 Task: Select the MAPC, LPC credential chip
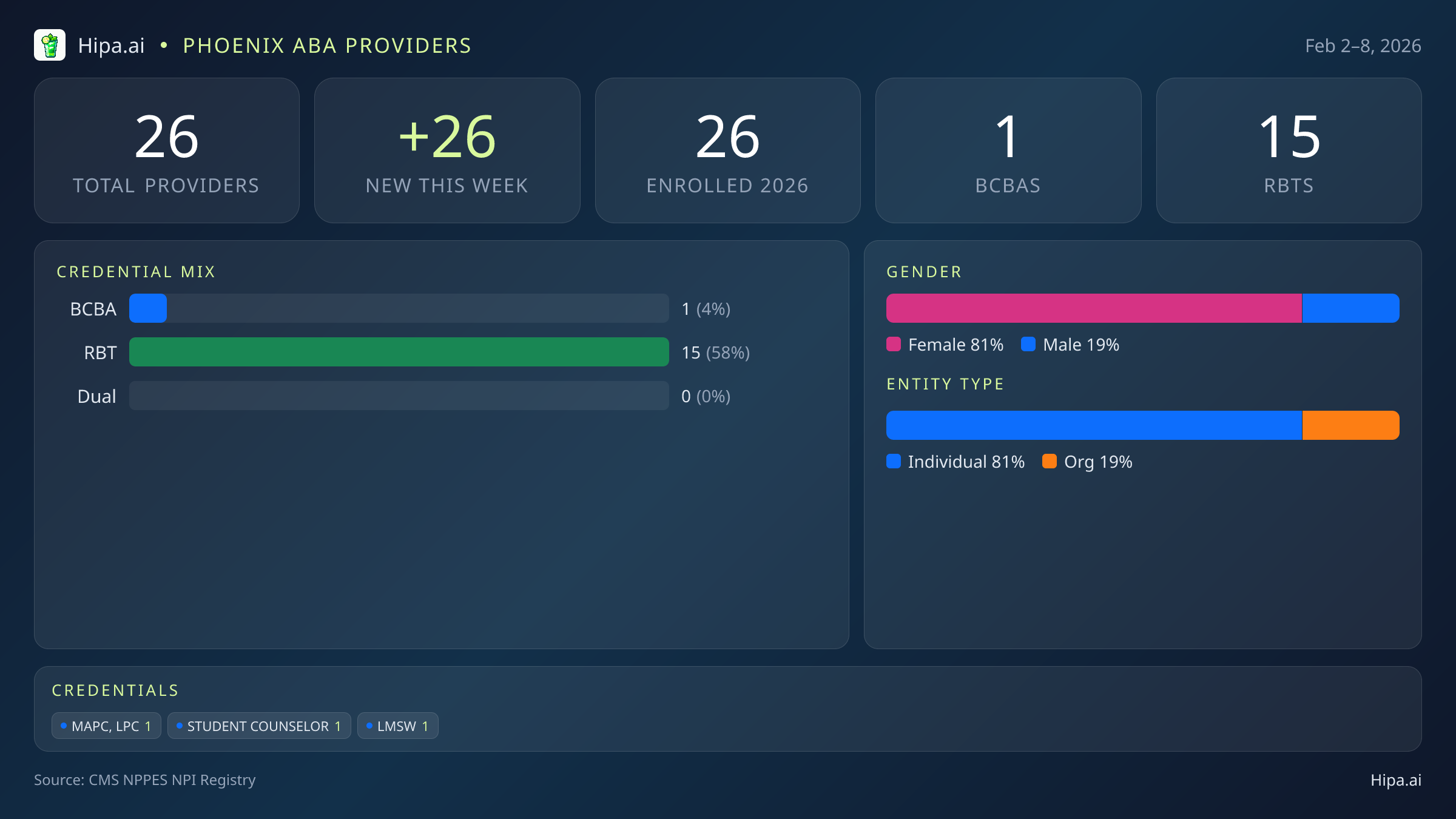(106, 726)
